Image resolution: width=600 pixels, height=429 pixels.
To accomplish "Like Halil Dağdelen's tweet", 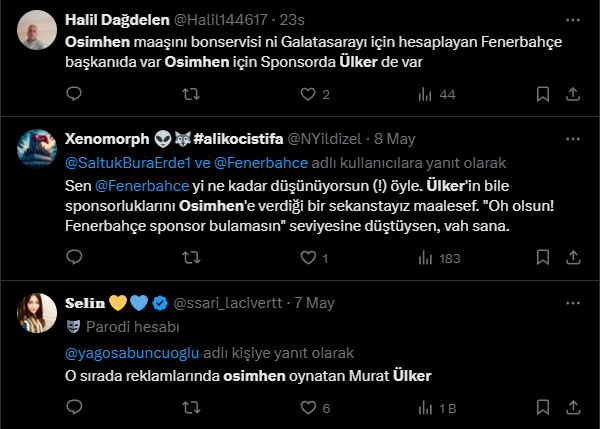I will (308, 94).
